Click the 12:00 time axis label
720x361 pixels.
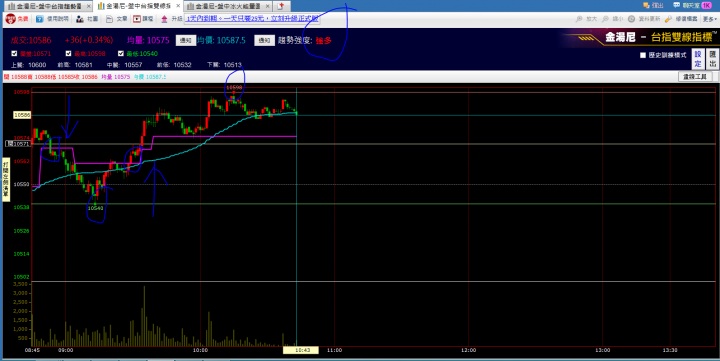(x=468, y=350)
